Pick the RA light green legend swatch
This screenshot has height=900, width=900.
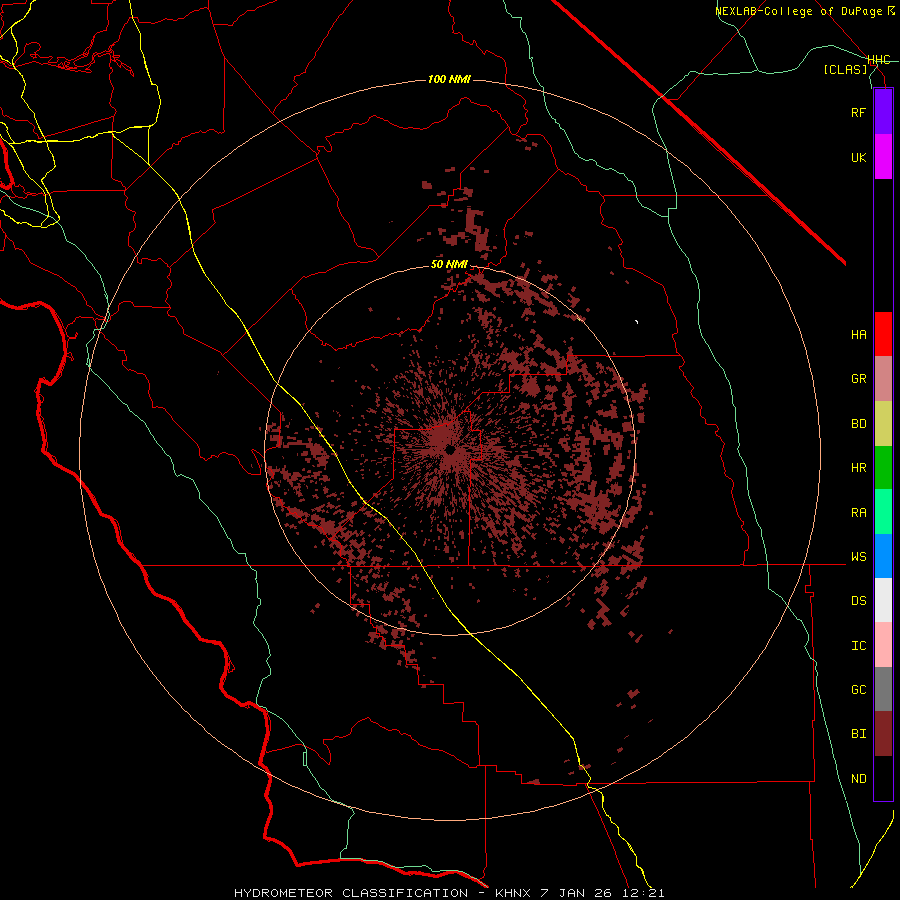pos(883,512)
